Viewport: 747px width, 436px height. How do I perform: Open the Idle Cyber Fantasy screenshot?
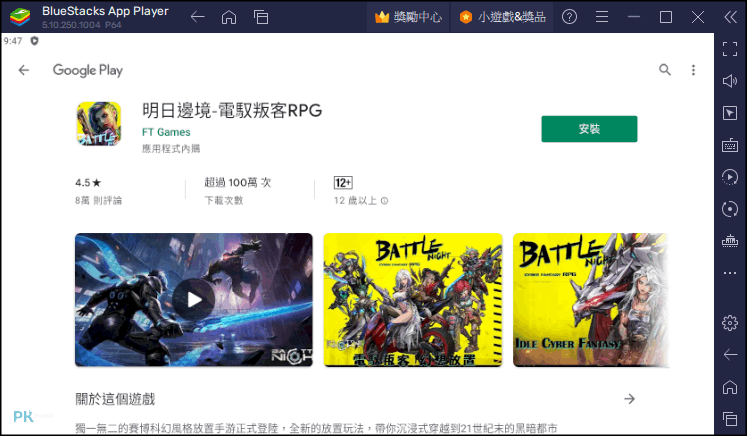pos(591,300)
